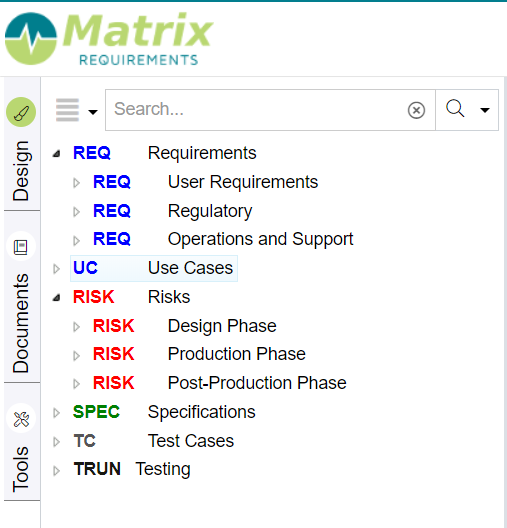Image resolution: width=507 pixels, height=528 pixels.
Task: Click the hamburger tree menu icon
Action: (67, 110)
